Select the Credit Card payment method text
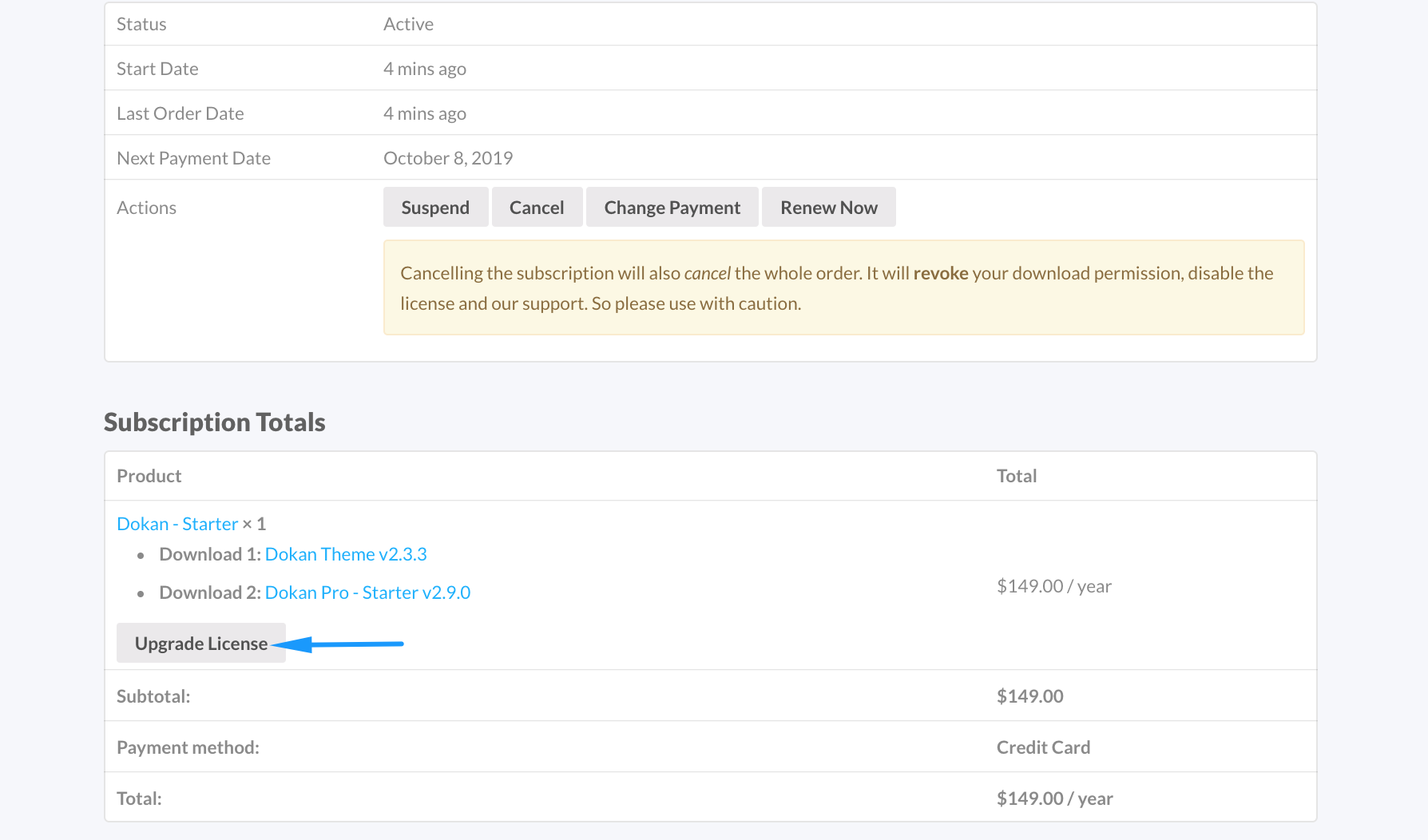Screen dimensions: 1428x840 tap(1043, 747)
